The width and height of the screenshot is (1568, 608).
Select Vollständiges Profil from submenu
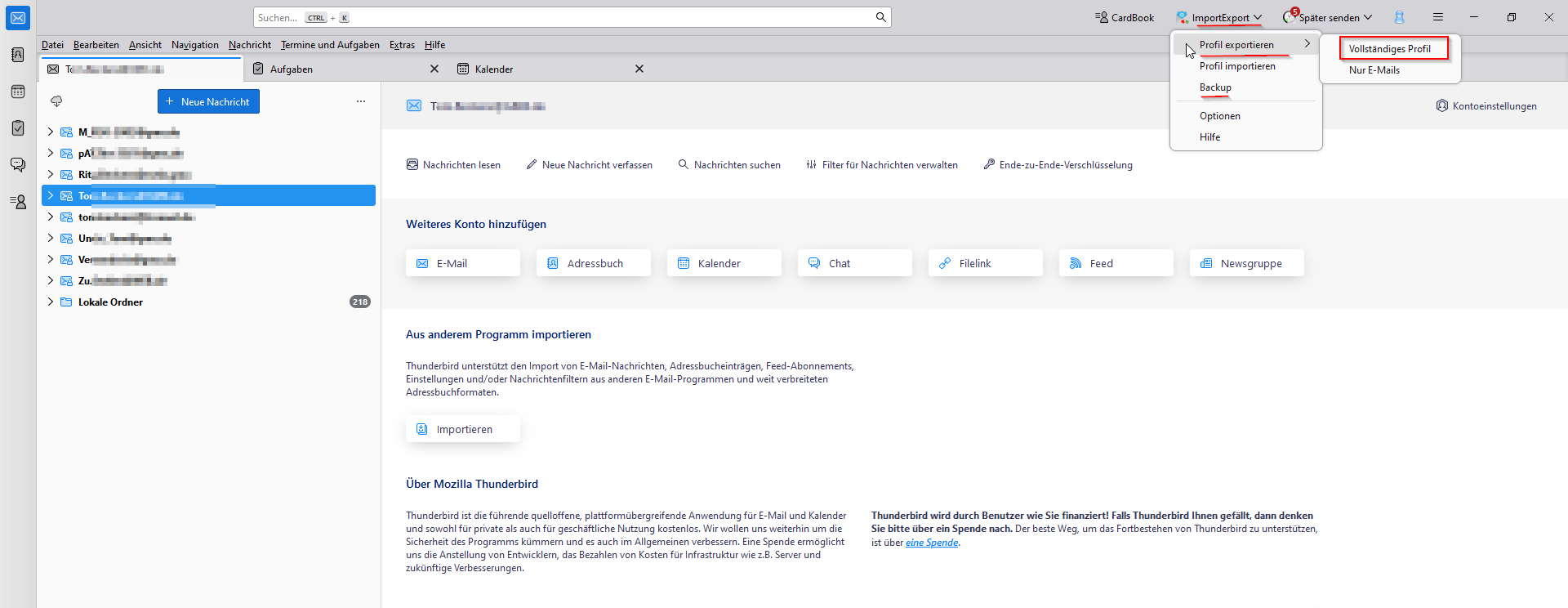(x=1389, y=49)
